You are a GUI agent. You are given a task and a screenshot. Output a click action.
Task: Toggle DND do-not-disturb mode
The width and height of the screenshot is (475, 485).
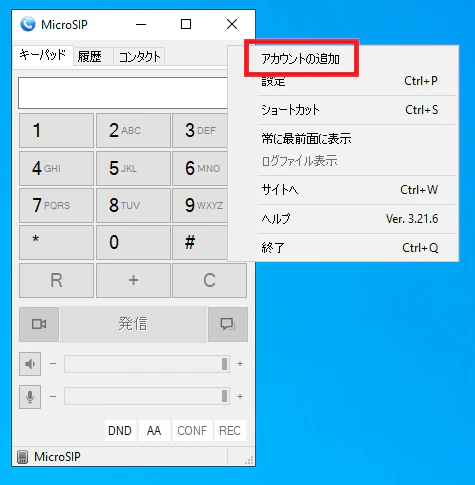point(120,431)
